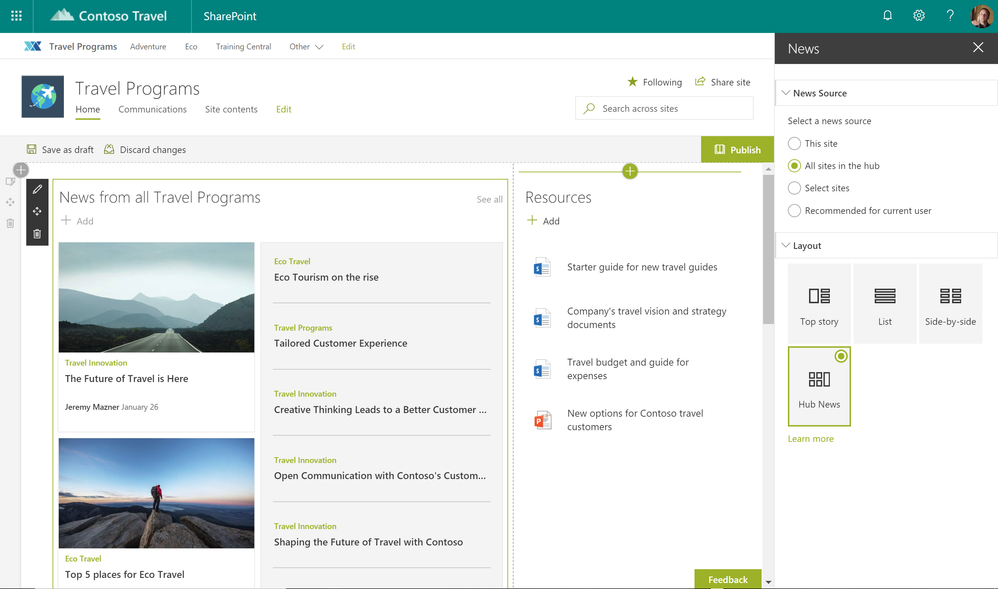The width and height of the screenshot is (998, 589).
Task: Open the help question mark
Action: [950, 16]
